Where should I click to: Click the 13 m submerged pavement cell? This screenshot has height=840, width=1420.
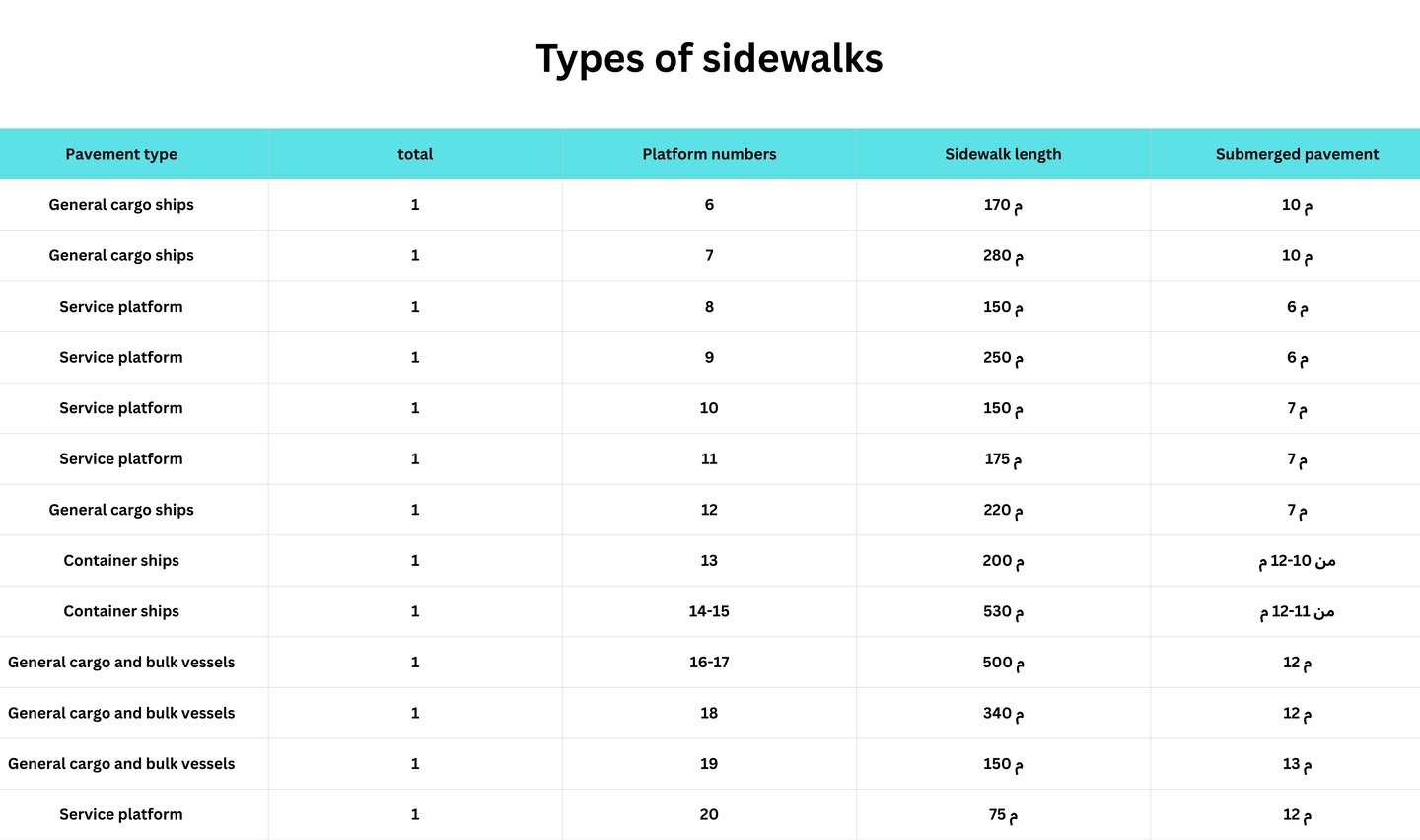[1297, 764]
